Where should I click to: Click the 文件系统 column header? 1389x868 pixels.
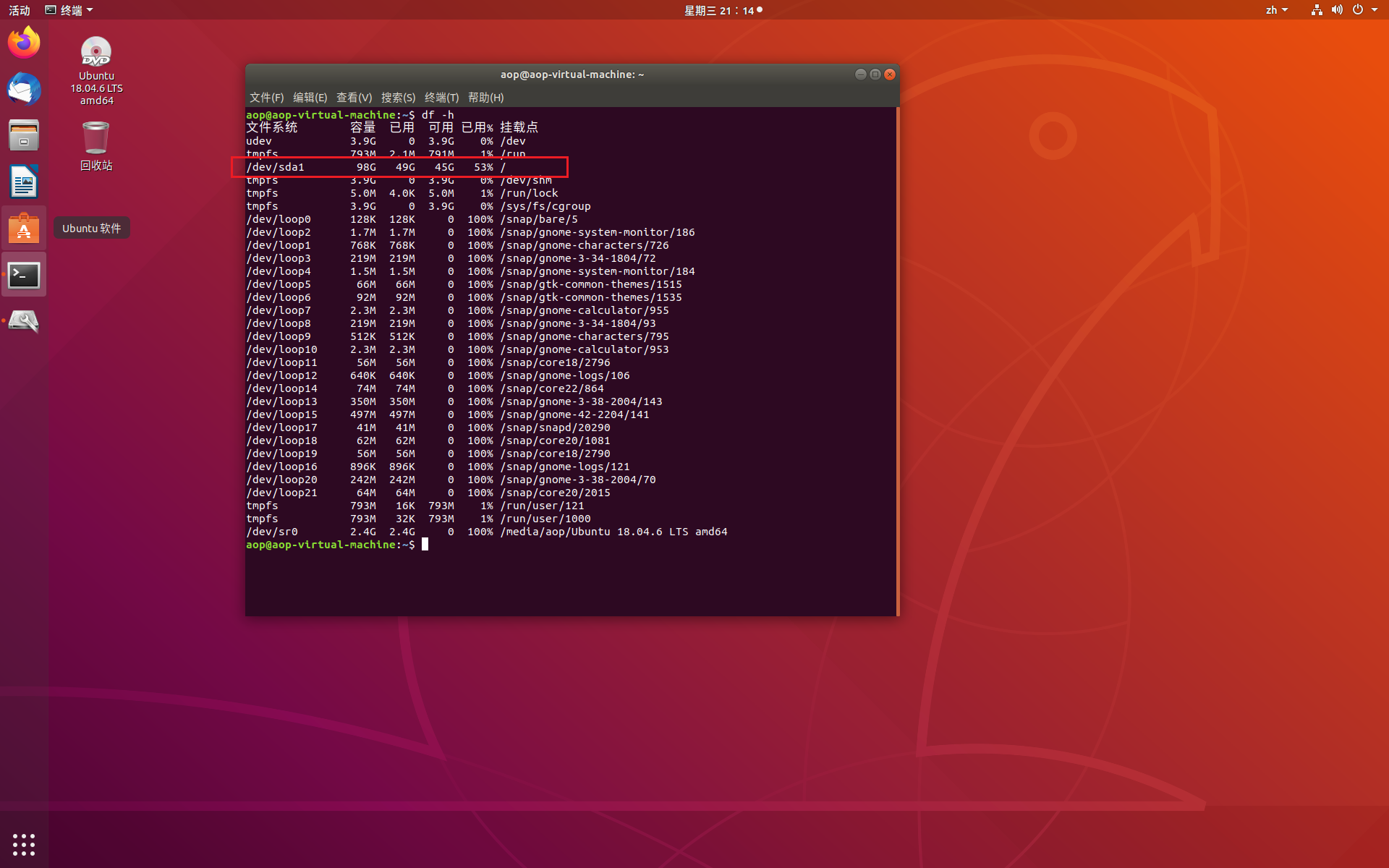pyautogui.click(x=272, y=127)
